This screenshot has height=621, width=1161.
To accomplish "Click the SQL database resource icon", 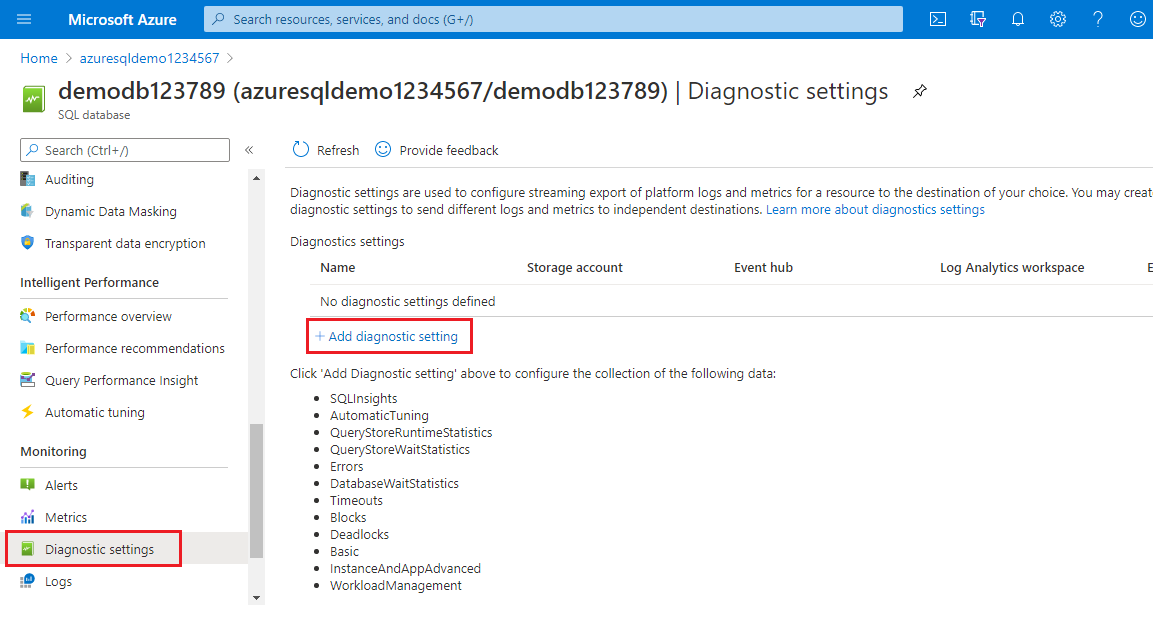I will click(33, 99).
